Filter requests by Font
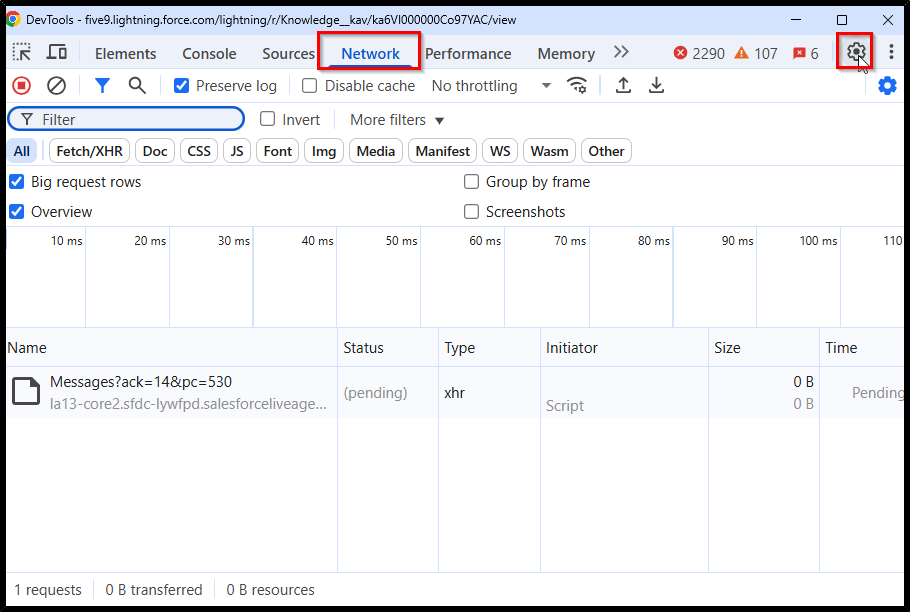 point(277,151)
